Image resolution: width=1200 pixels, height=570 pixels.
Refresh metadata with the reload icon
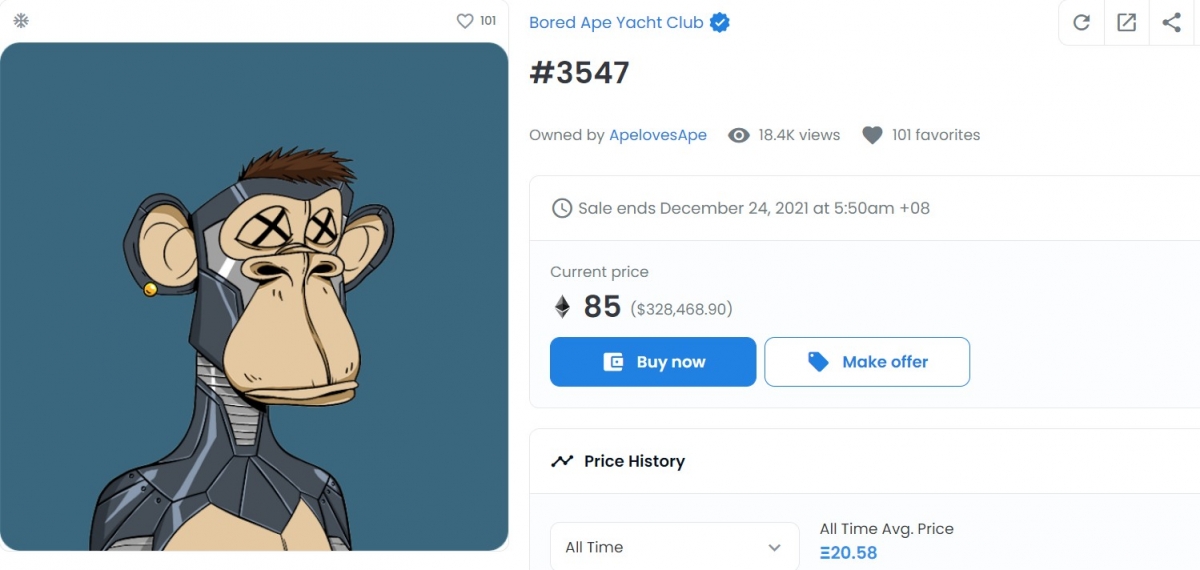pyautogui.click(x=1081, y=22)
